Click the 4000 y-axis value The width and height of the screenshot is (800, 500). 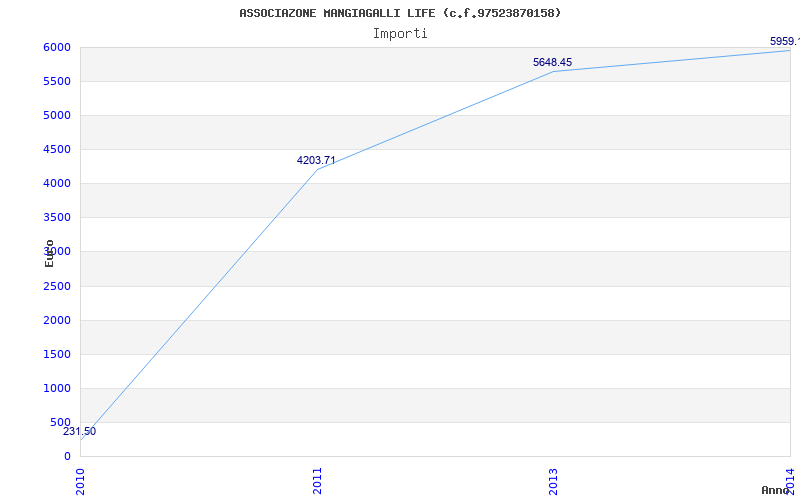pyautogui.click(x=57, y=184)
